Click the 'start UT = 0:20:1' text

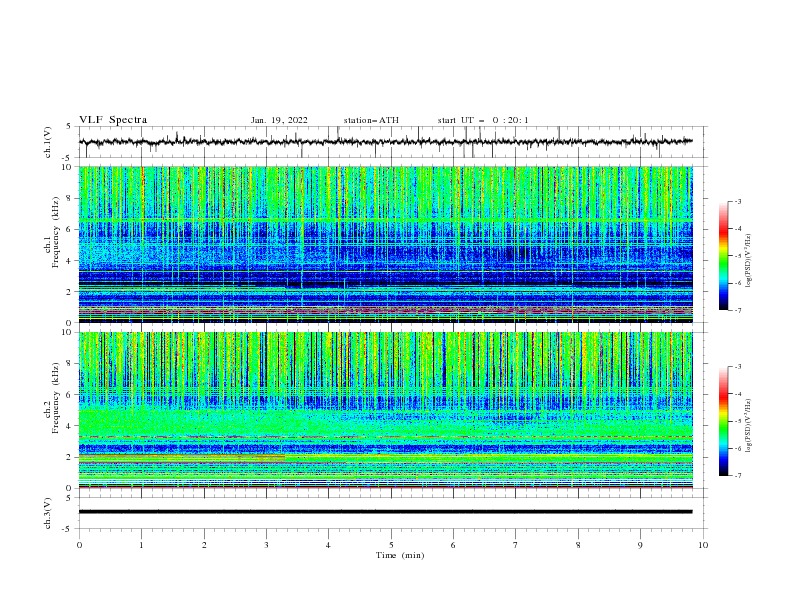tap(483, 120)
